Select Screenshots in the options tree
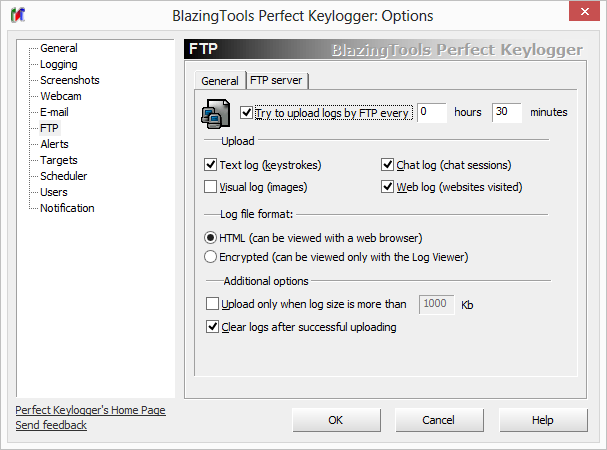 point(69,80)
